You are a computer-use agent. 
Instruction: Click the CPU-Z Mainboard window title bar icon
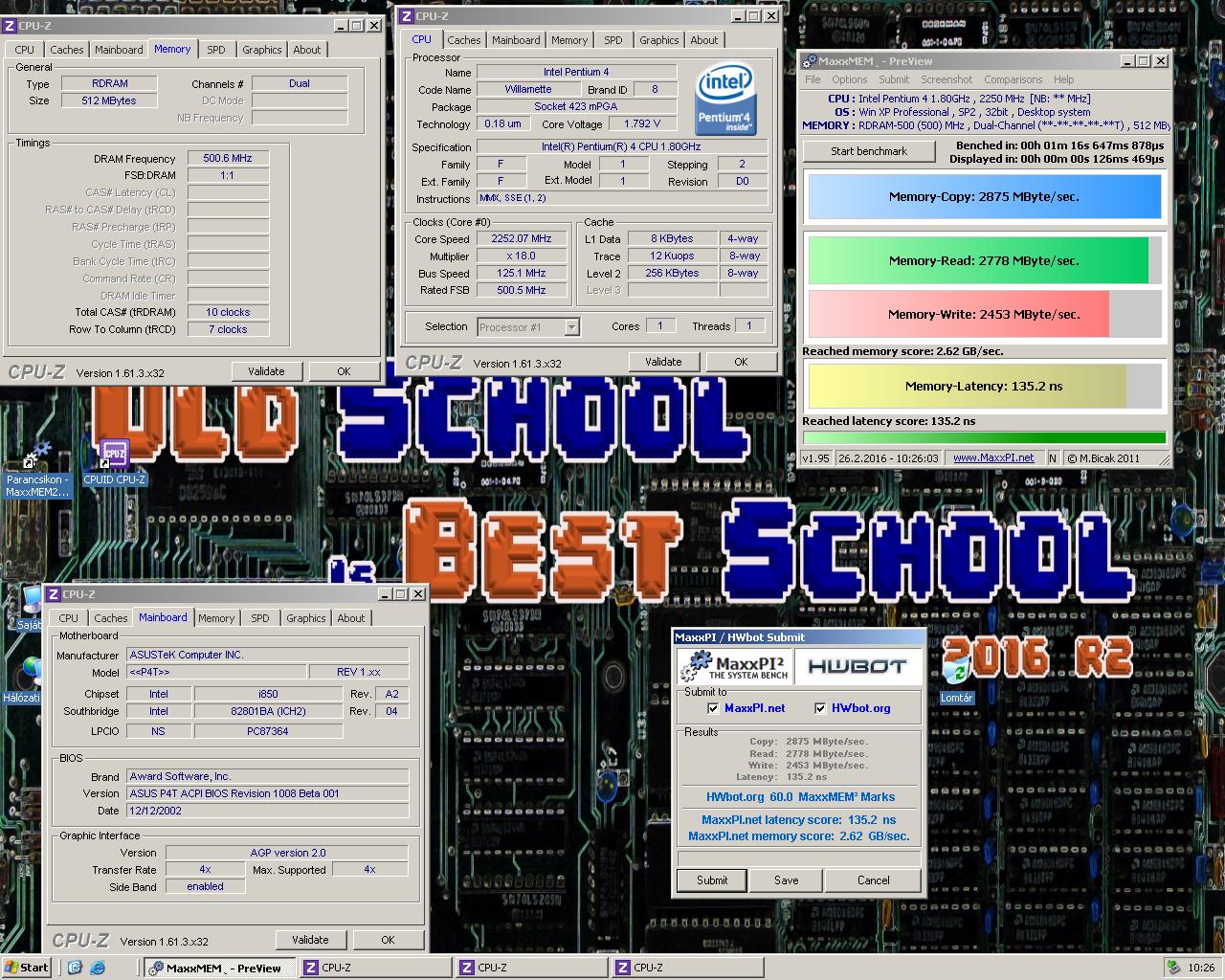coord(54,594)
